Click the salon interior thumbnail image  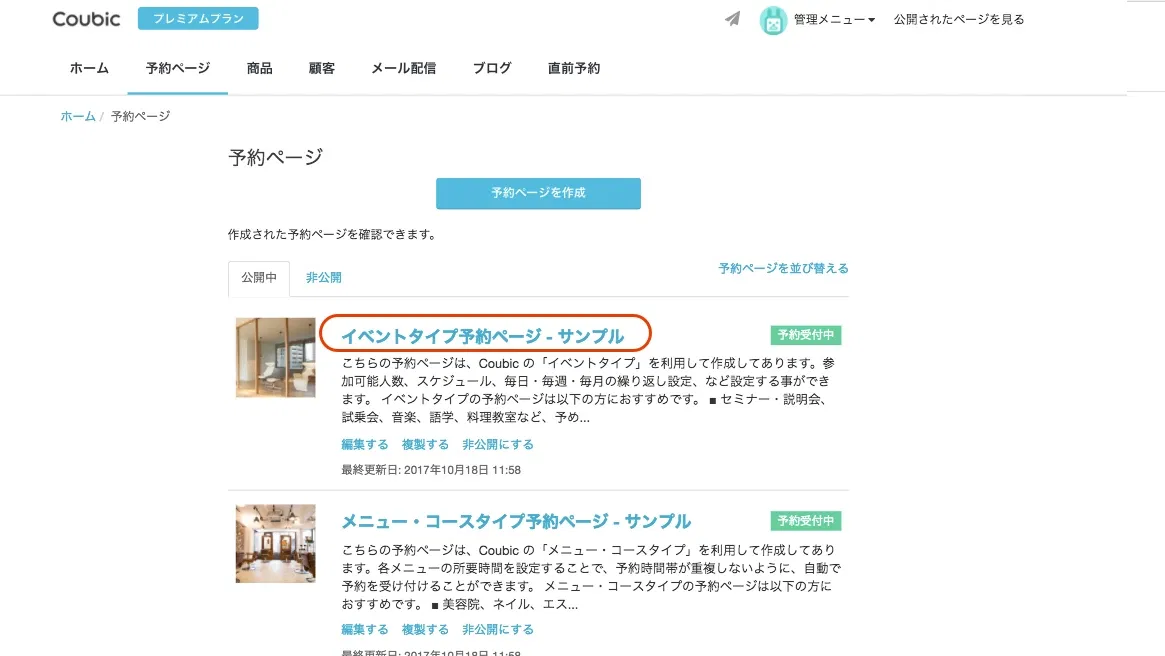(x=275, y=543)
